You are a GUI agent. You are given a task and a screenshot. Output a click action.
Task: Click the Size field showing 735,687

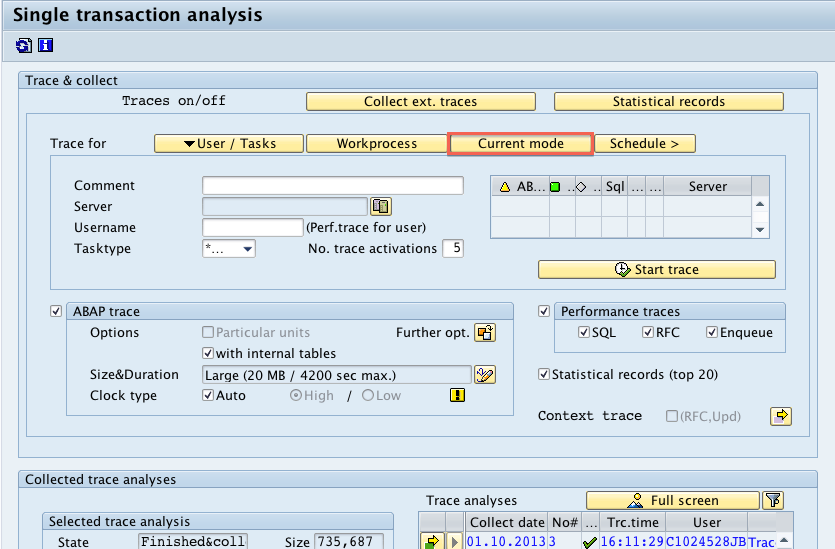pyautogui.click(x=349, y=542)
